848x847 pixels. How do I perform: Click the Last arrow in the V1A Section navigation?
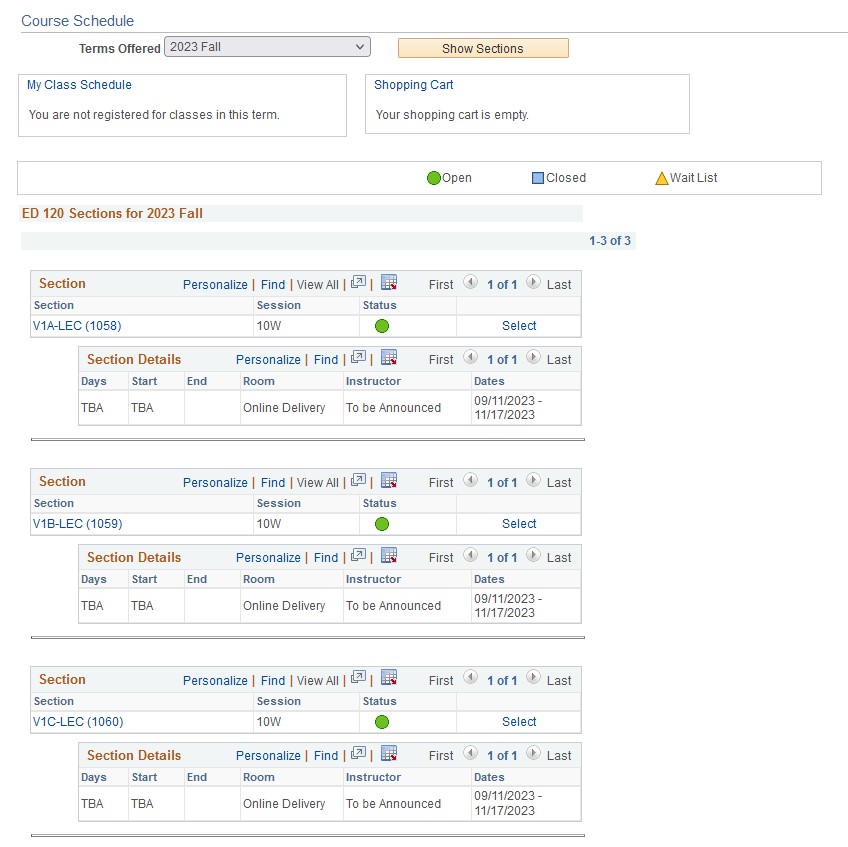click(x=534, y=283)
